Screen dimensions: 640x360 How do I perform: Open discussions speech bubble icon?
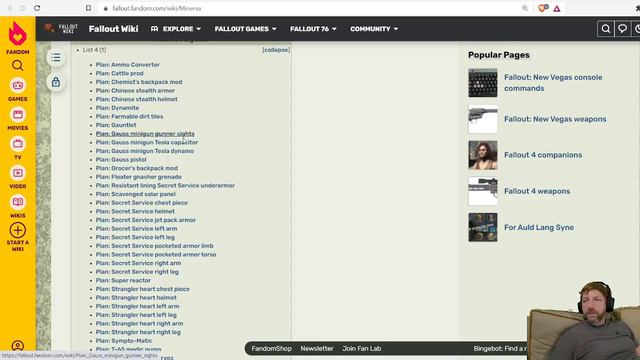(x=622, y=29)
